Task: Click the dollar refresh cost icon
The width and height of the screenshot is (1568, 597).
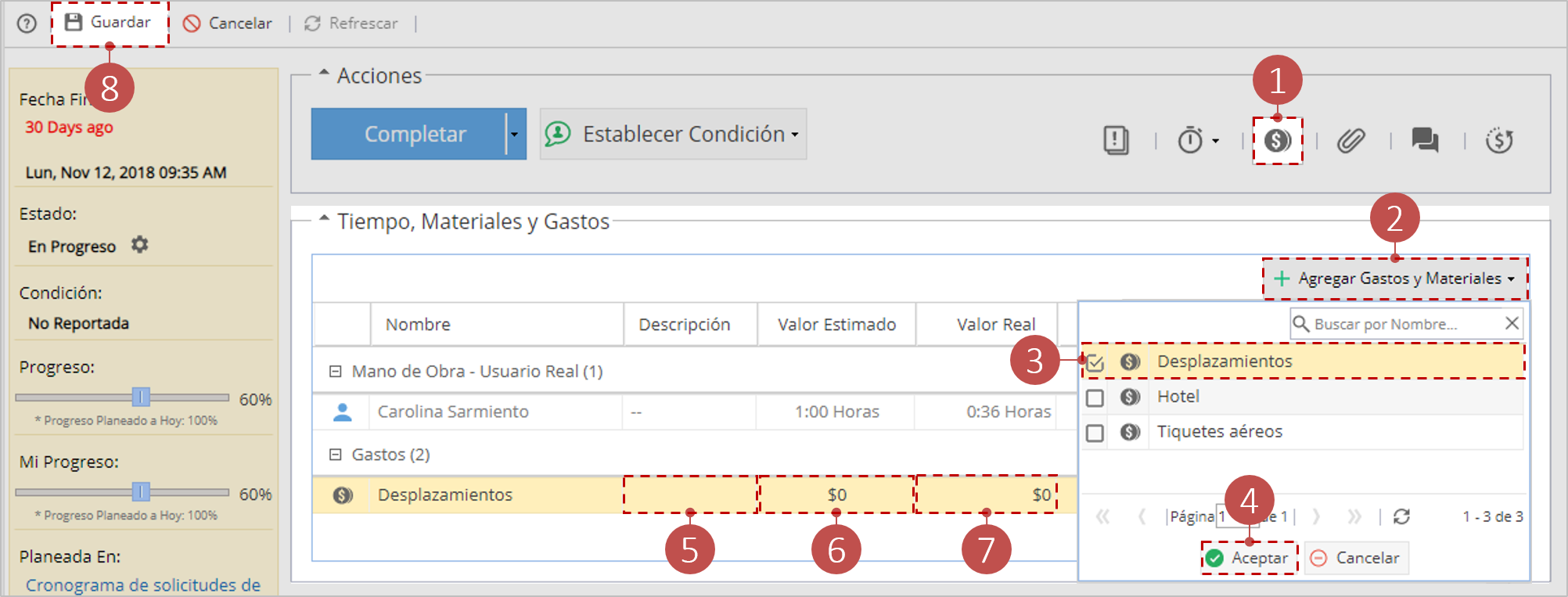Action: click(1499, 141)
